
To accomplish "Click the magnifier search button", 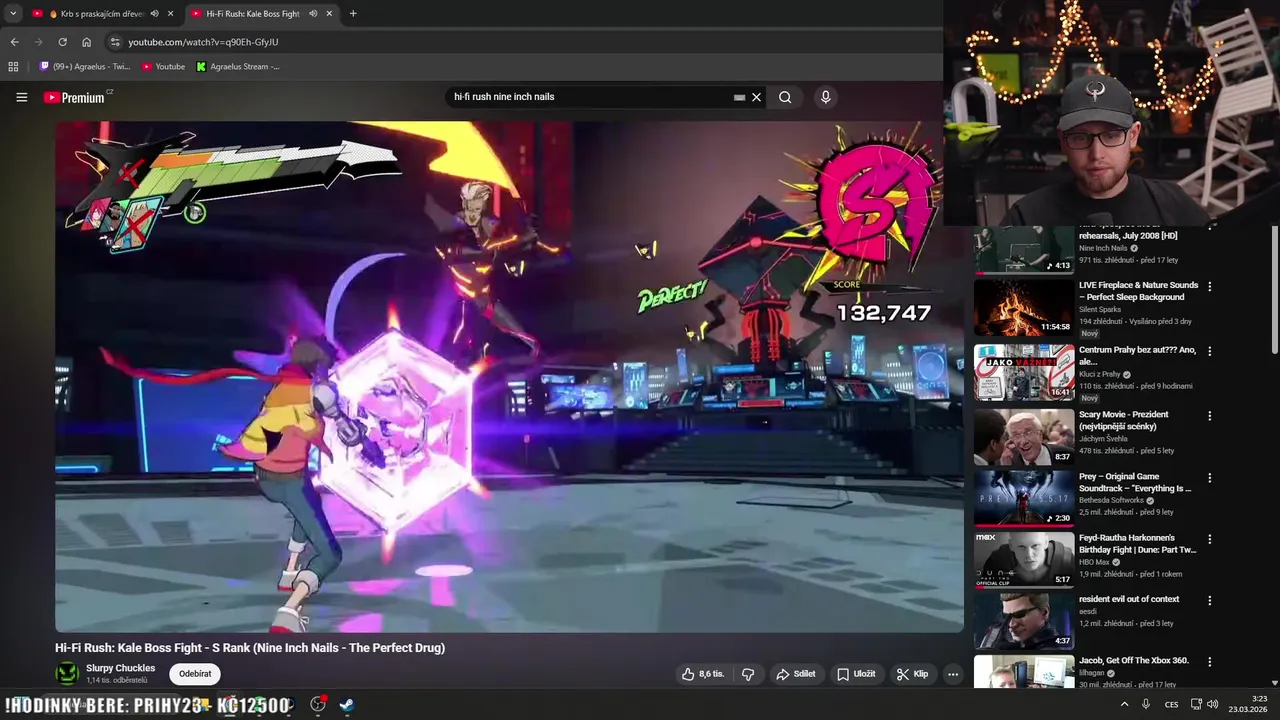I will (785, 97).
